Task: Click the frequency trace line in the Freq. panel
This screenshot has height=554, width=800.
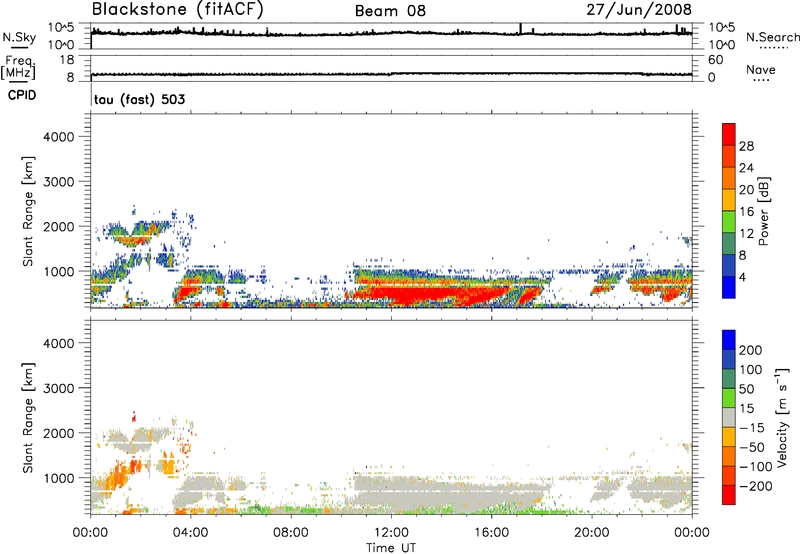Action: click(391, 74)
